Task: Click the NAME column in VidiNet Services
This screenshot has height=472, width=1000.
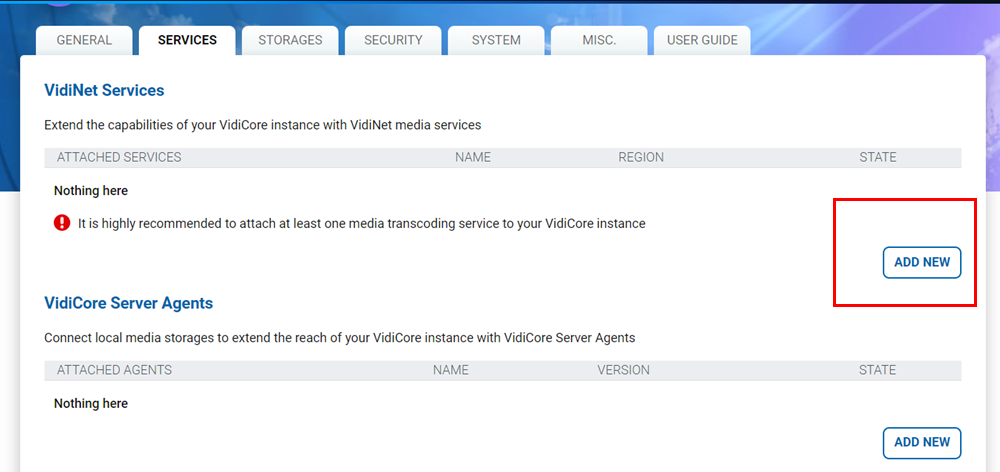Action: tap(473, 157)
